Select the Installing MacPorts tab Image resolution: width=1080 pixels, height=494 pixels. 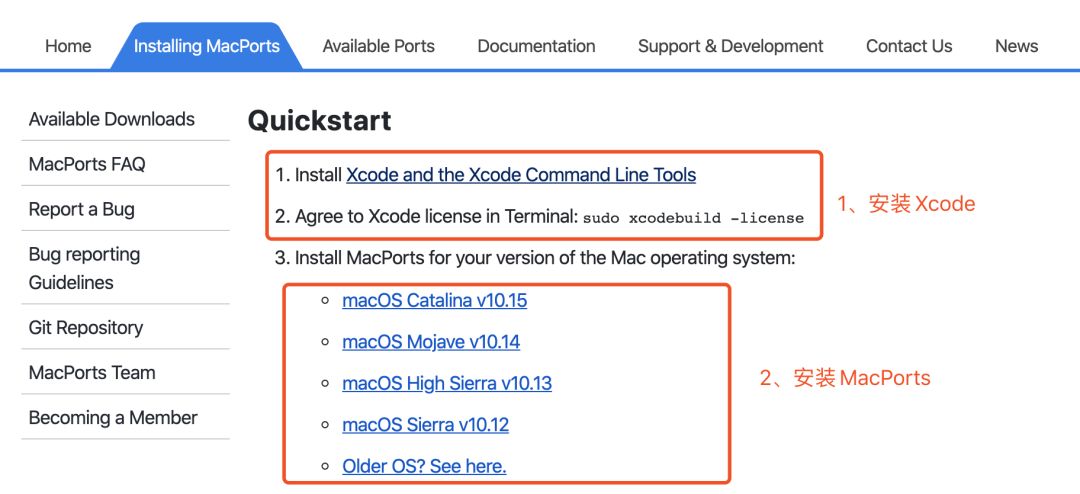point(207,46)
